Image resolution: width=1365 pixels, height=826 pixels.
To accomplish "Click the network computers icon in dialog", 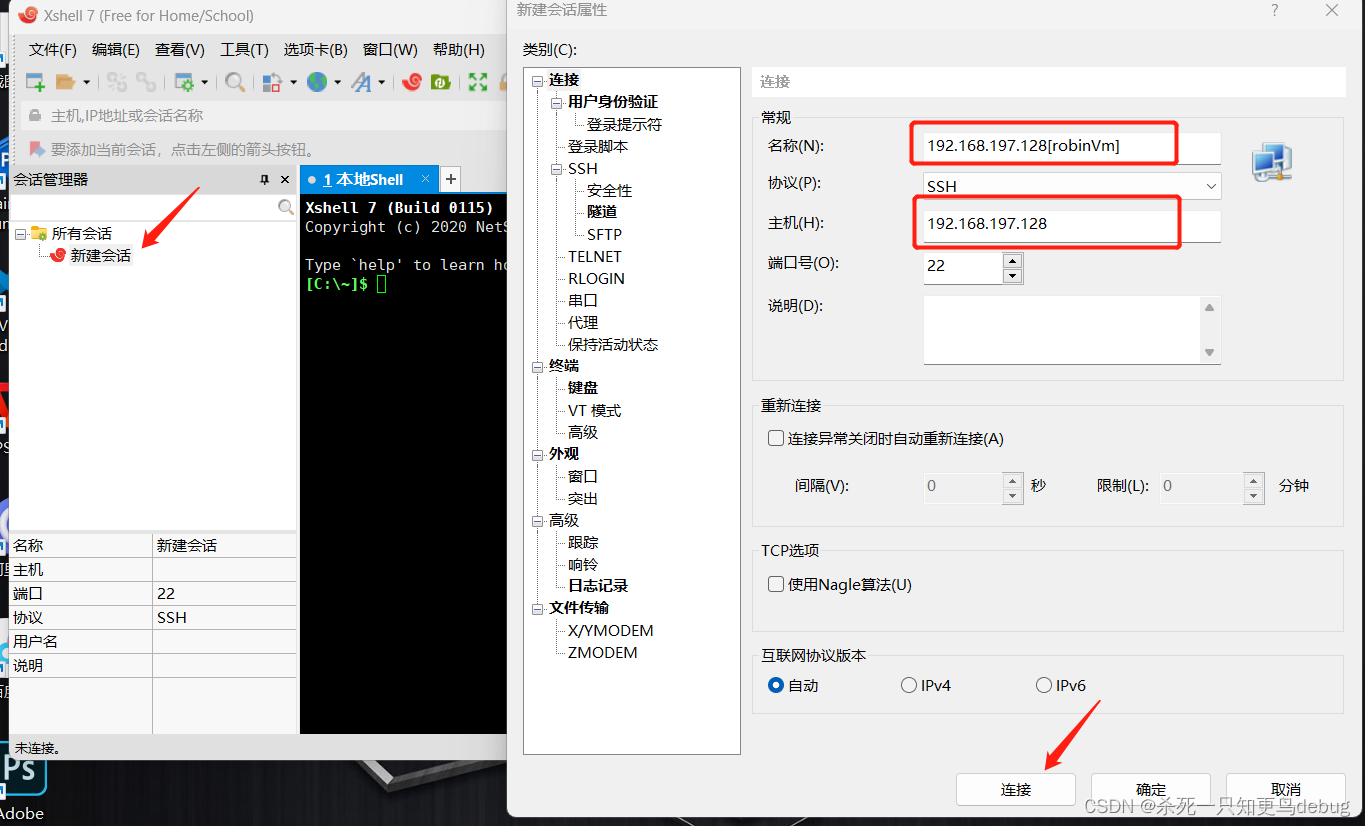I will pos(1272,161).
